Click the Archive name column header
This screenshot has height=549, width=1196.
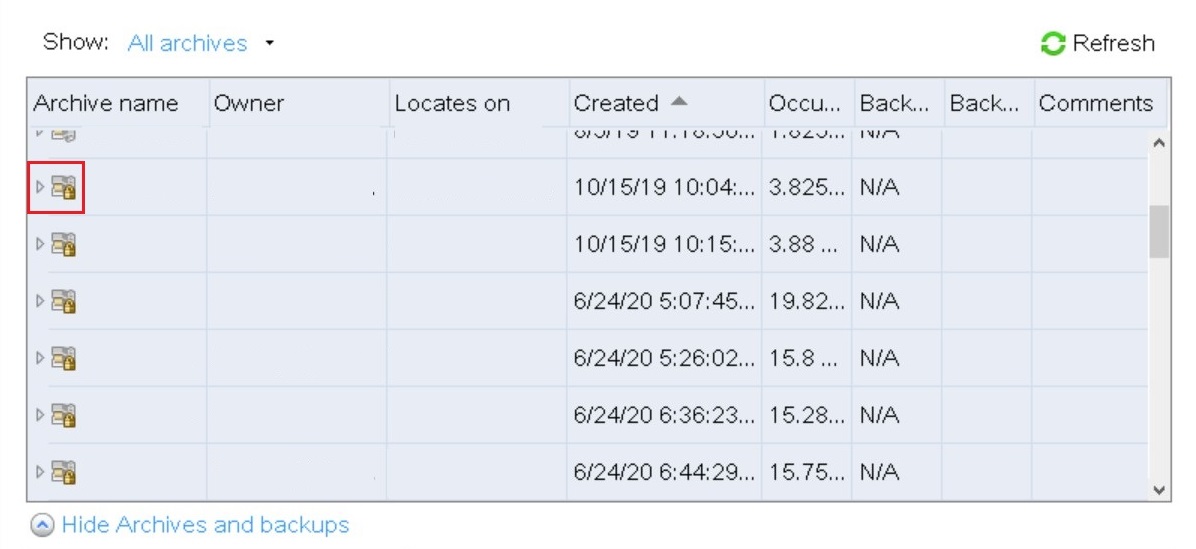[x=106, y=103]
